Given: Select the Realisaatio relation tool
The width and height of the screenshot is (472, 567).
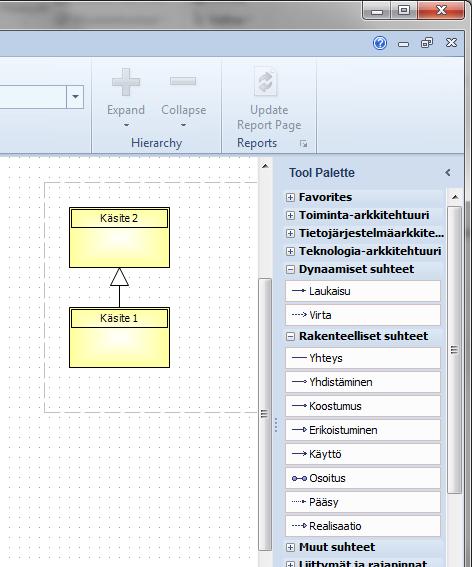Looking at the screenshot, I should [363, 526].
